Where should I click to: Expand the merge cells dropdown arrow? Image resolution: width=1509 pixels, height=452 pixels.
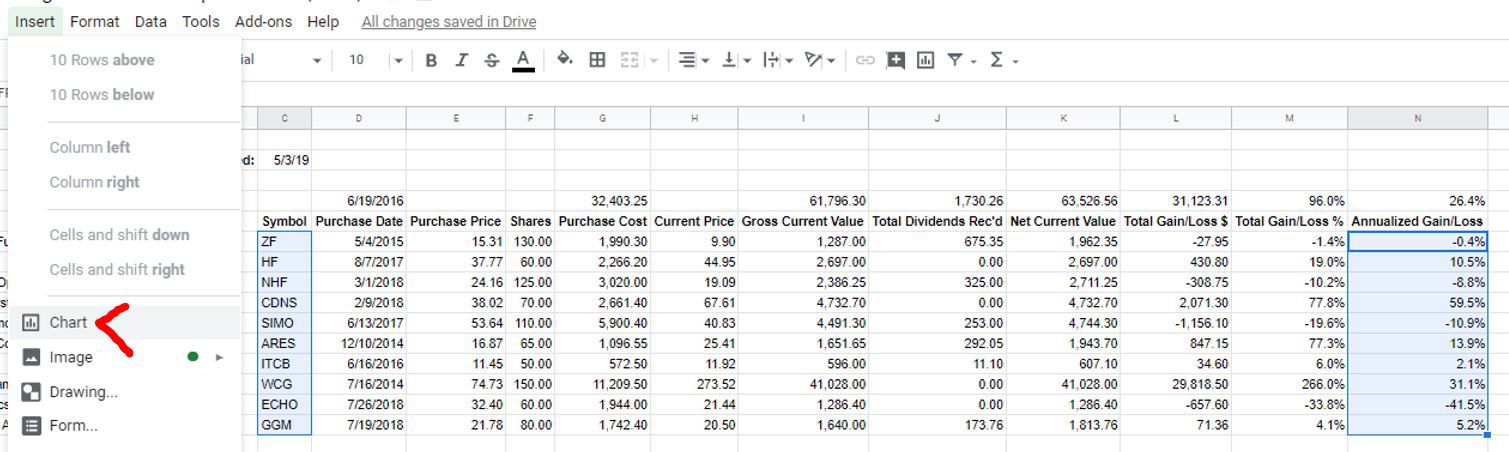tap(654, 61)
